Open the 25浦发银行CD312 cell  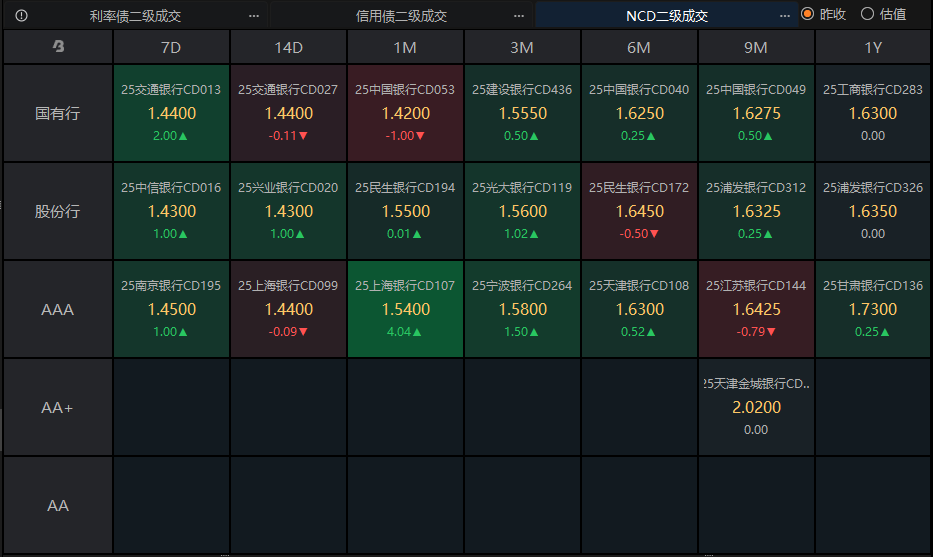click(756, 211)
